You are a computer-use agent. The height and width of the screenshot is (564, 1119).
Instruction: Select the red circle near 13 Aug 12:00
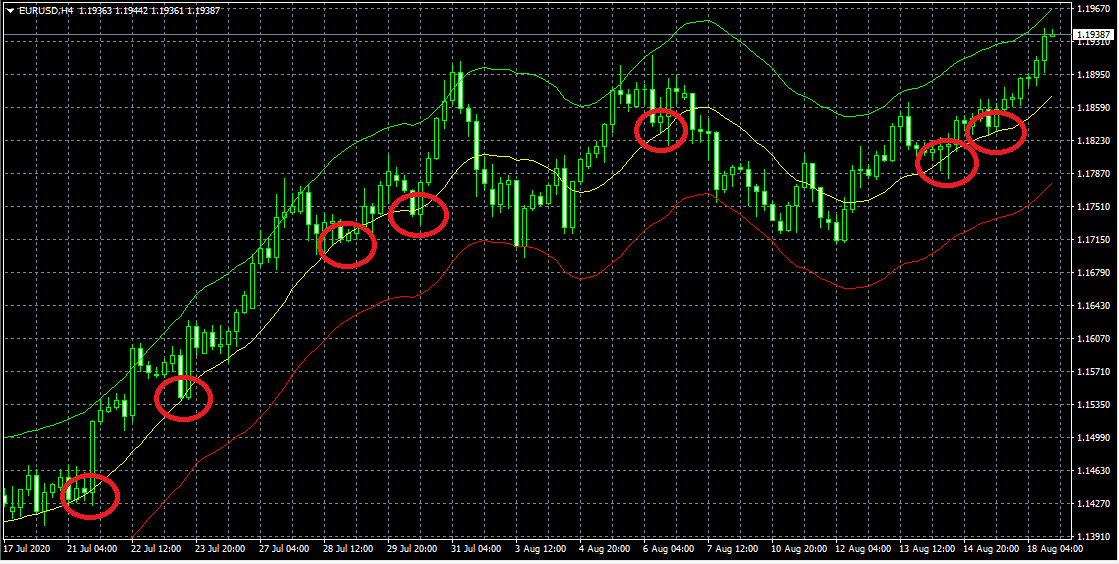coord(946,163)
